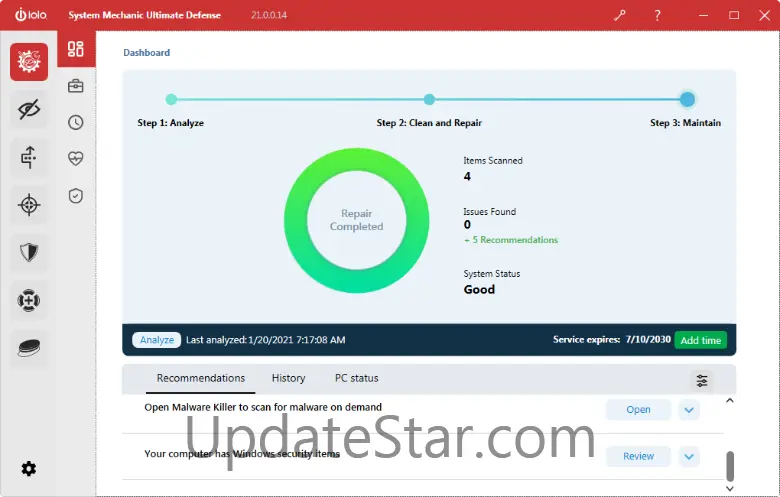780x497 pixels.
Task: Click the Dashboard breadcrumb link
Action: pyautogui.click(x=147, y=53)
